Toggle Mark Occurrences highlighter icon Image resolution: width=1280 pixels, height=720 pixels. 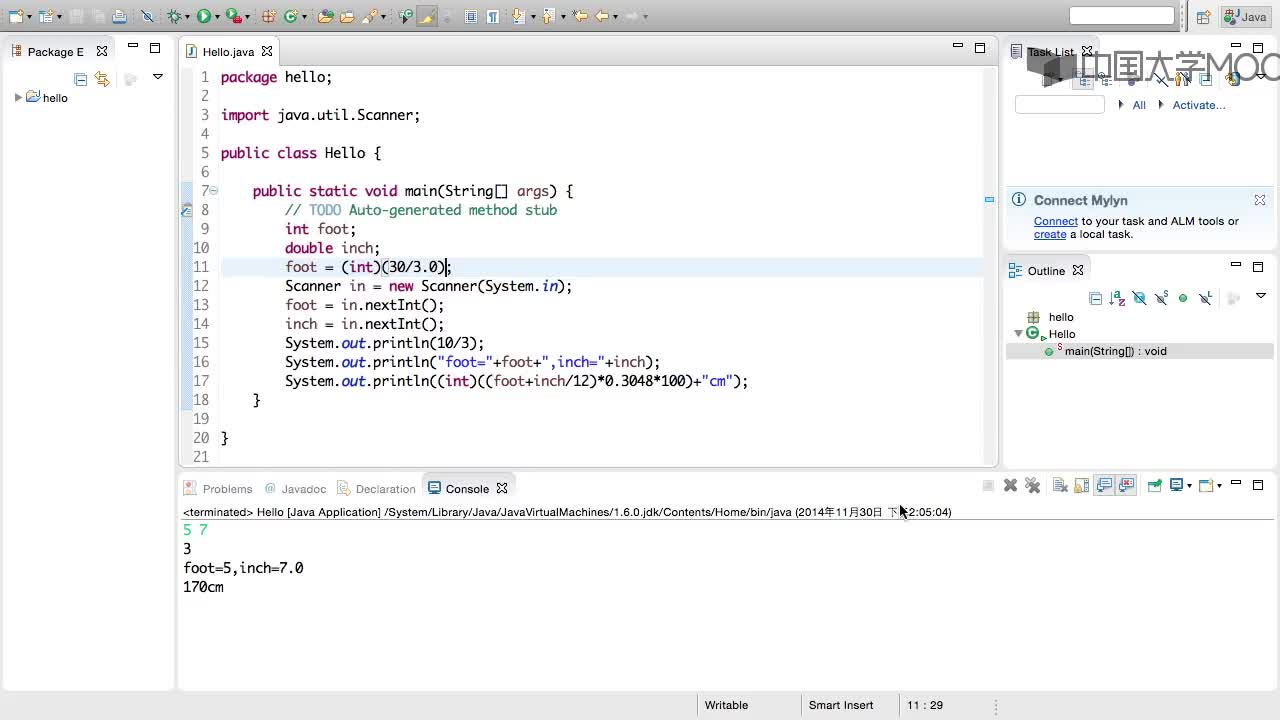[x=427, y=16]
